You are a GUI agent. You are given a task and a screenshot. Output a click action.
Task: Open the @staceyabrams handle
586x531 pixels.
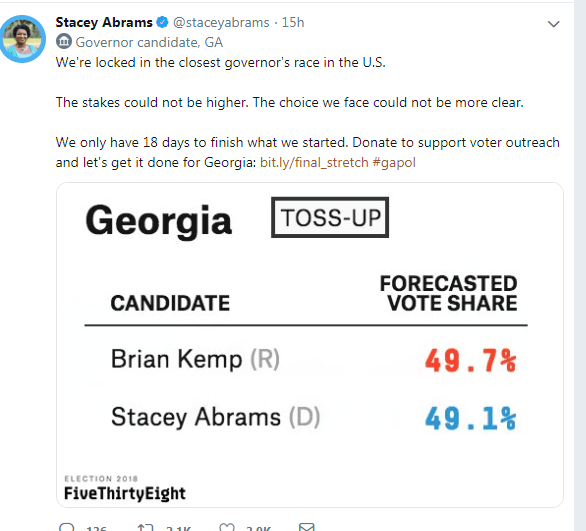pyautogui.click(x=221, y=22)
